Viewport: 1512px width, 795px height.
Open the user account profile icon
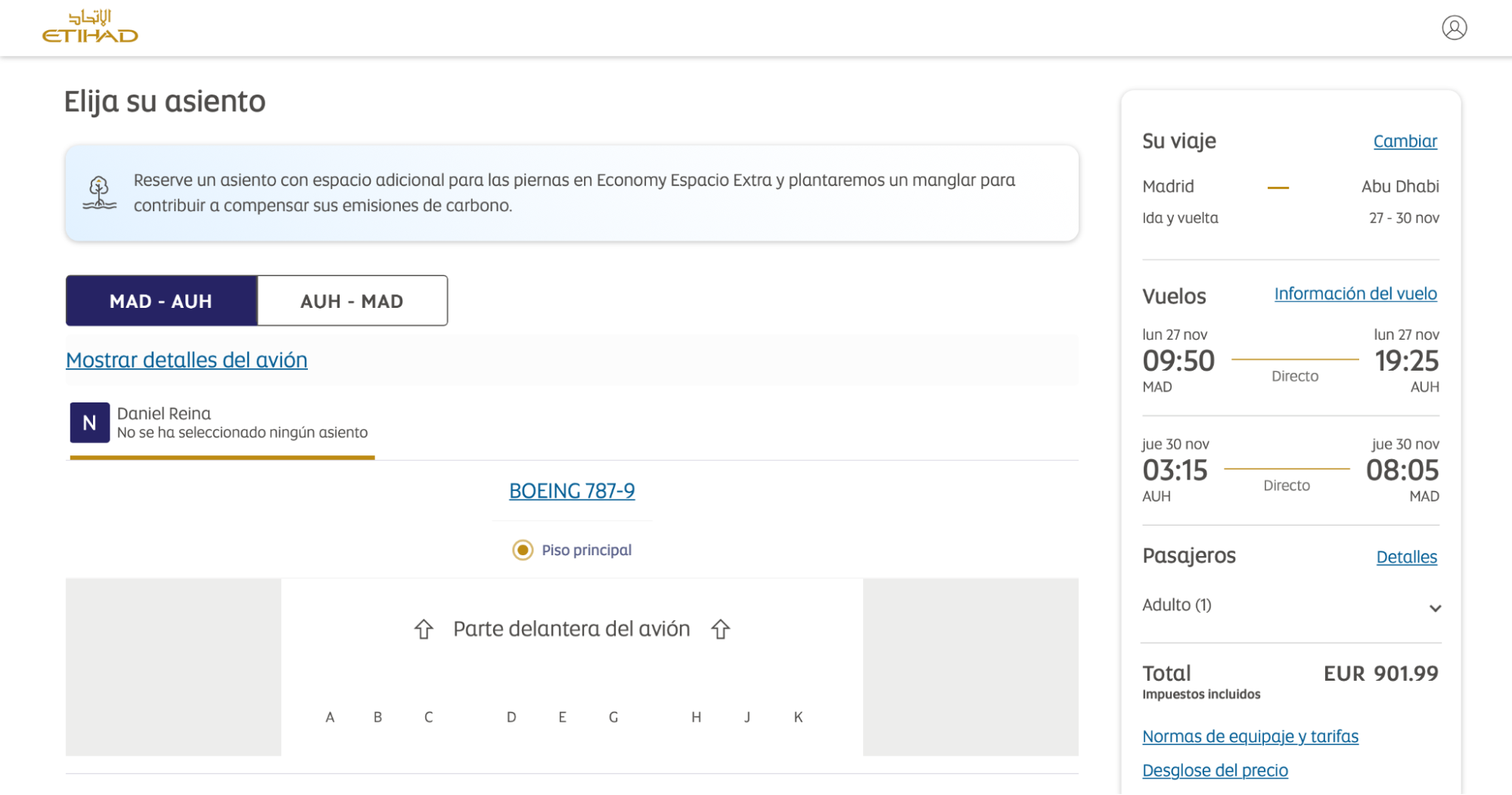tap(1454, 28)
